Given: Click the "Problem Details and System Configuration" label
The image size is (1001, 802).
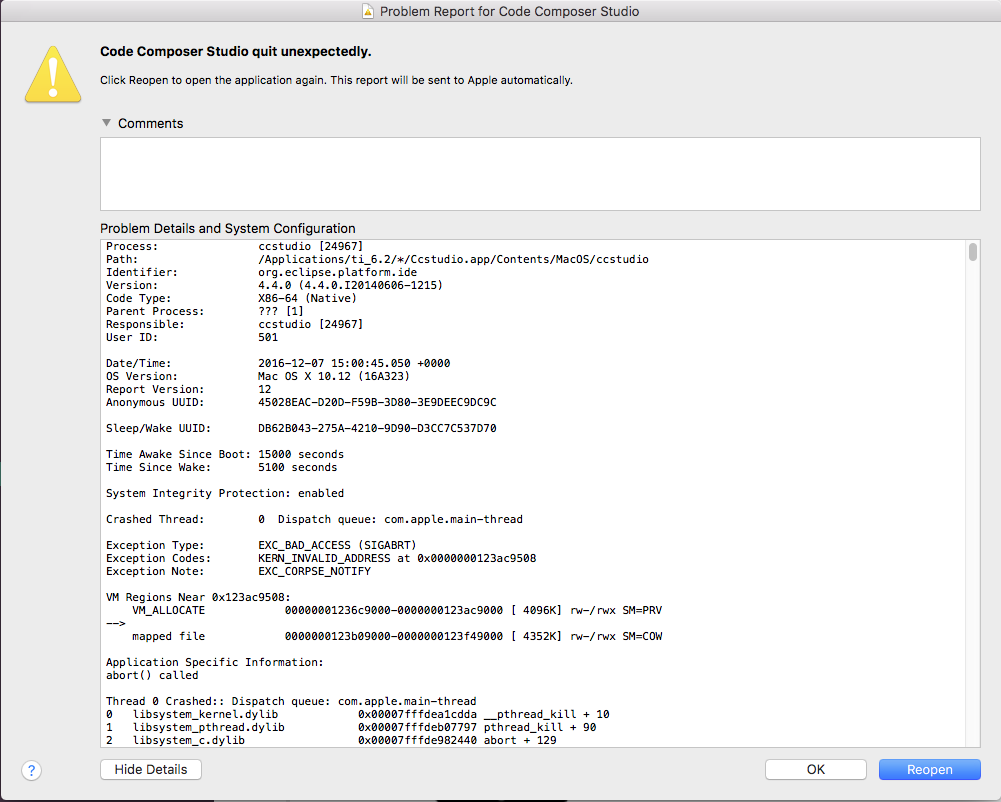Looking at the screenshot, I should point(227,228).
